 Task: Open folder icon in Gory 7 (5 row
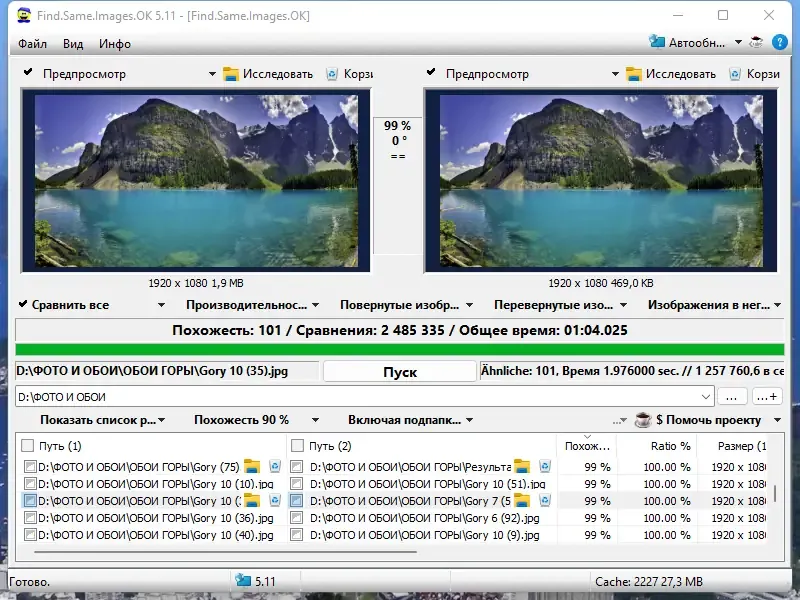point(522,501)
